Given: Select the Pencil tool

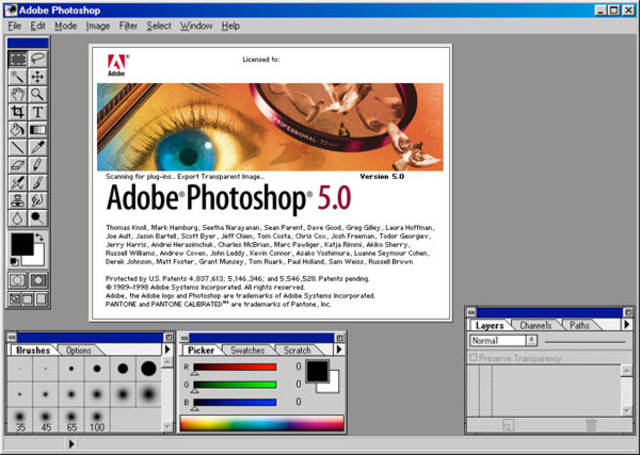Looking at the screenshot, I should point(38,165).
